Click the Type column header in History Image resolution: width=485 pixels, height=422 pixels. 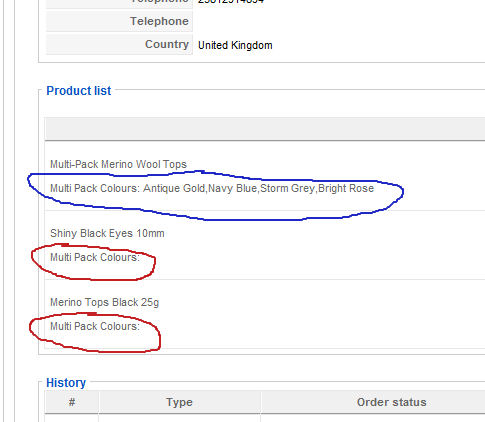coord(179,402)
